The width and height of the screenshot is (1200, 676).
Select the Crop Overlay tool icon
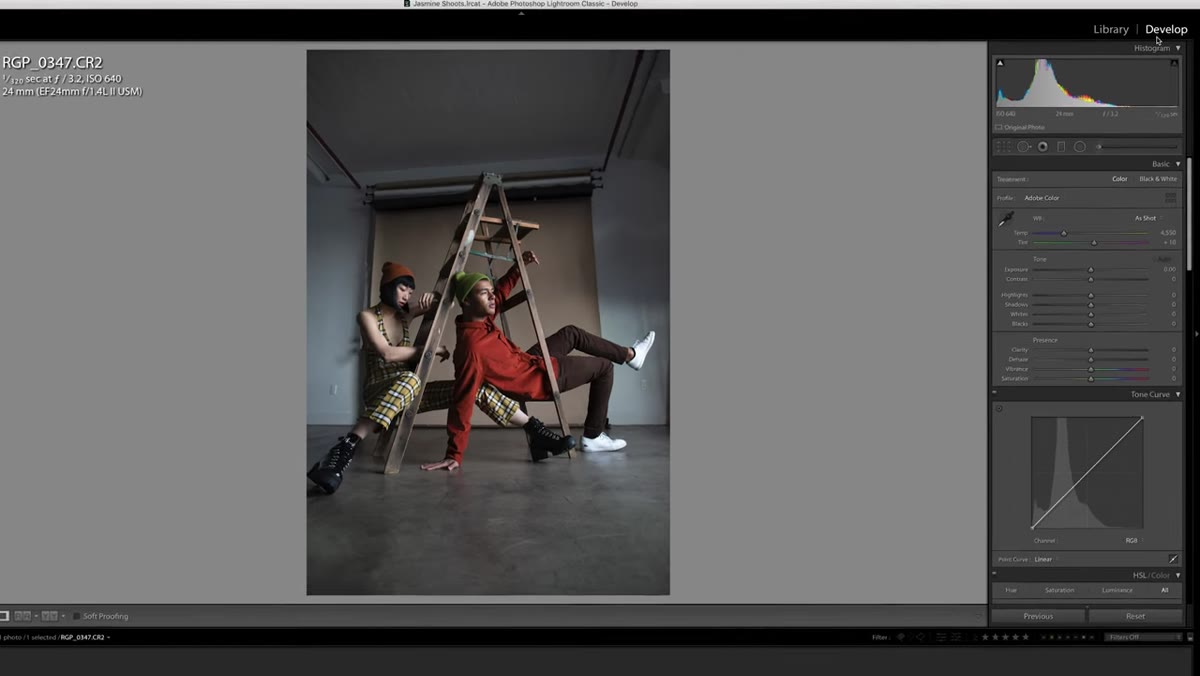[x=1004, y=146]
